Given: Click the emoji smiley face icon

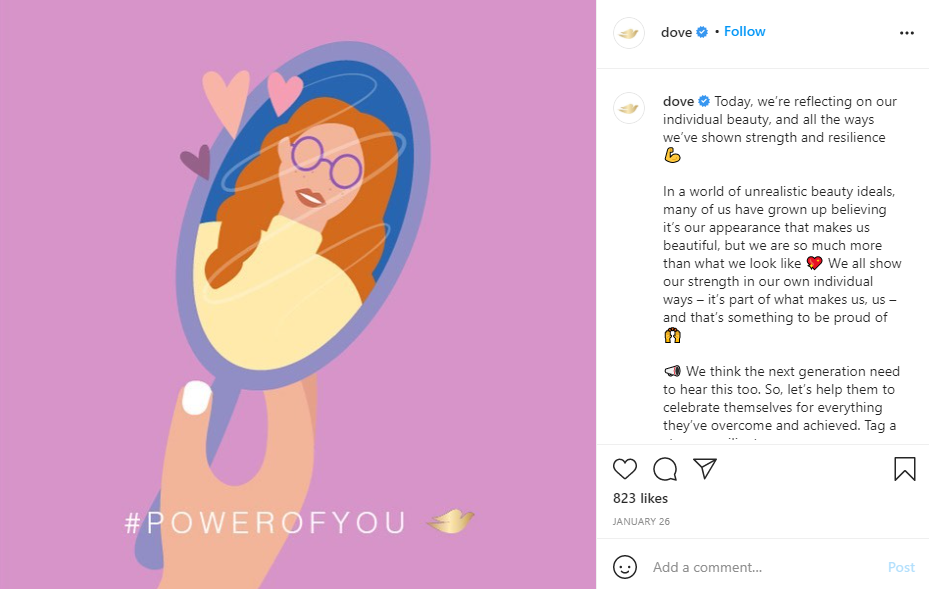Looking at the screenshot, I should (x=625, y=567).
